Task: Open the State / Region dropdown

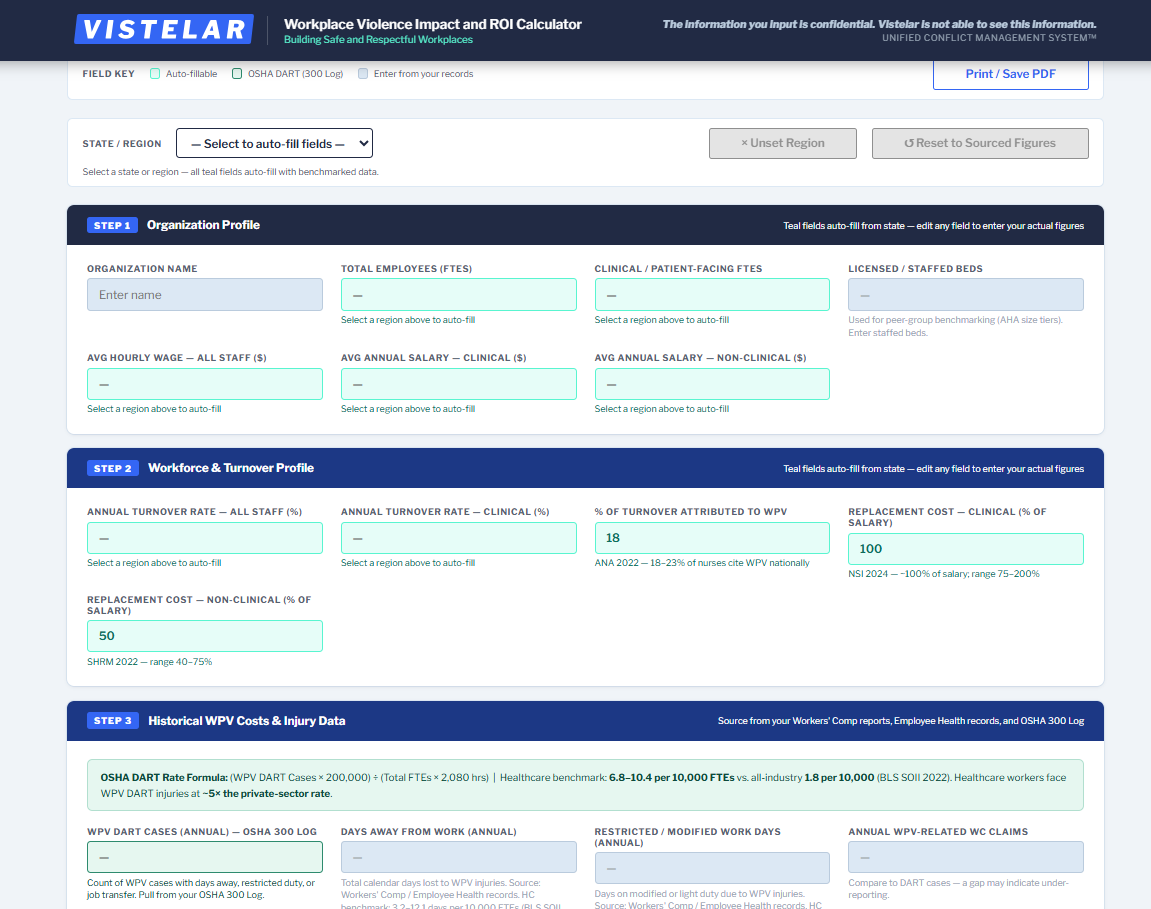Action: point(274,143)
